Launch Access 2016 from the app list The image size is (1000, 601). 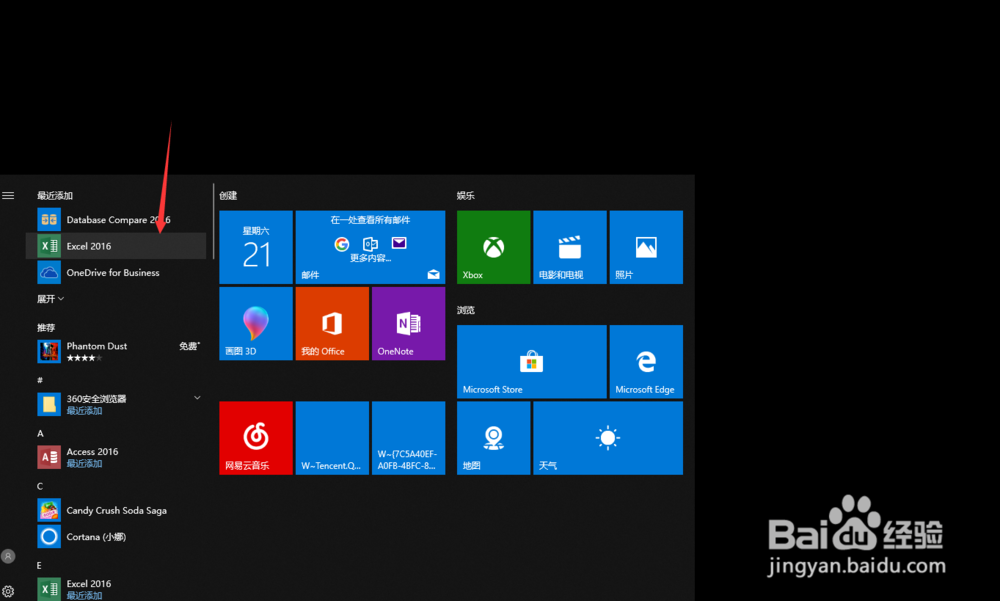[116, 457]
